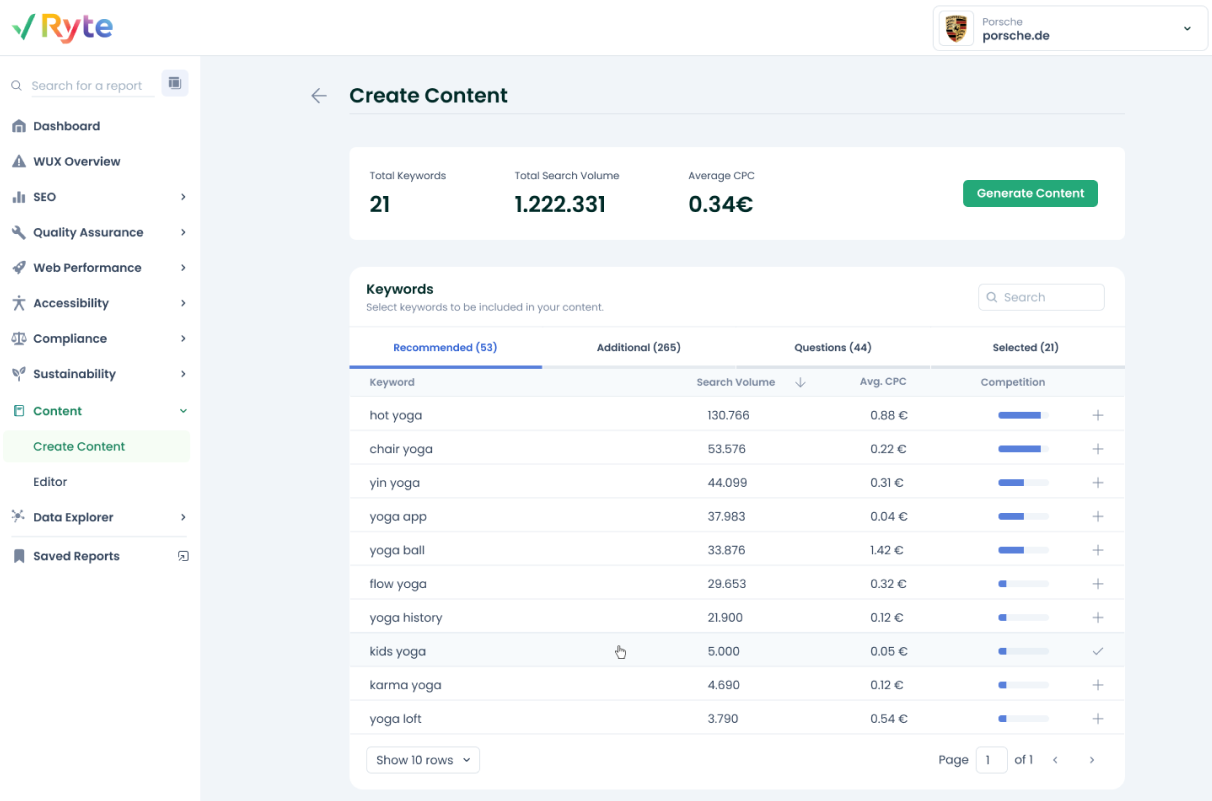Add chair yoga keyword with plus icon
The image size is (1212, 801).
(x=1097, y=449)
